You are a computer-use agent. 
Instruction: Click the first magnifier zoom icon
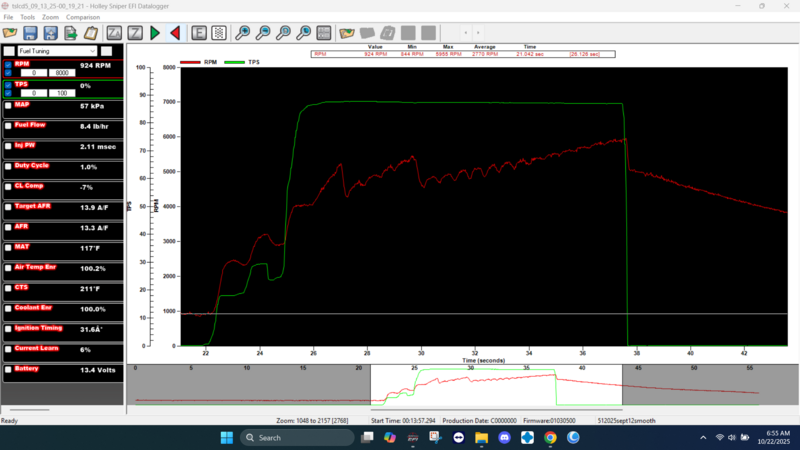click(242, 33)
